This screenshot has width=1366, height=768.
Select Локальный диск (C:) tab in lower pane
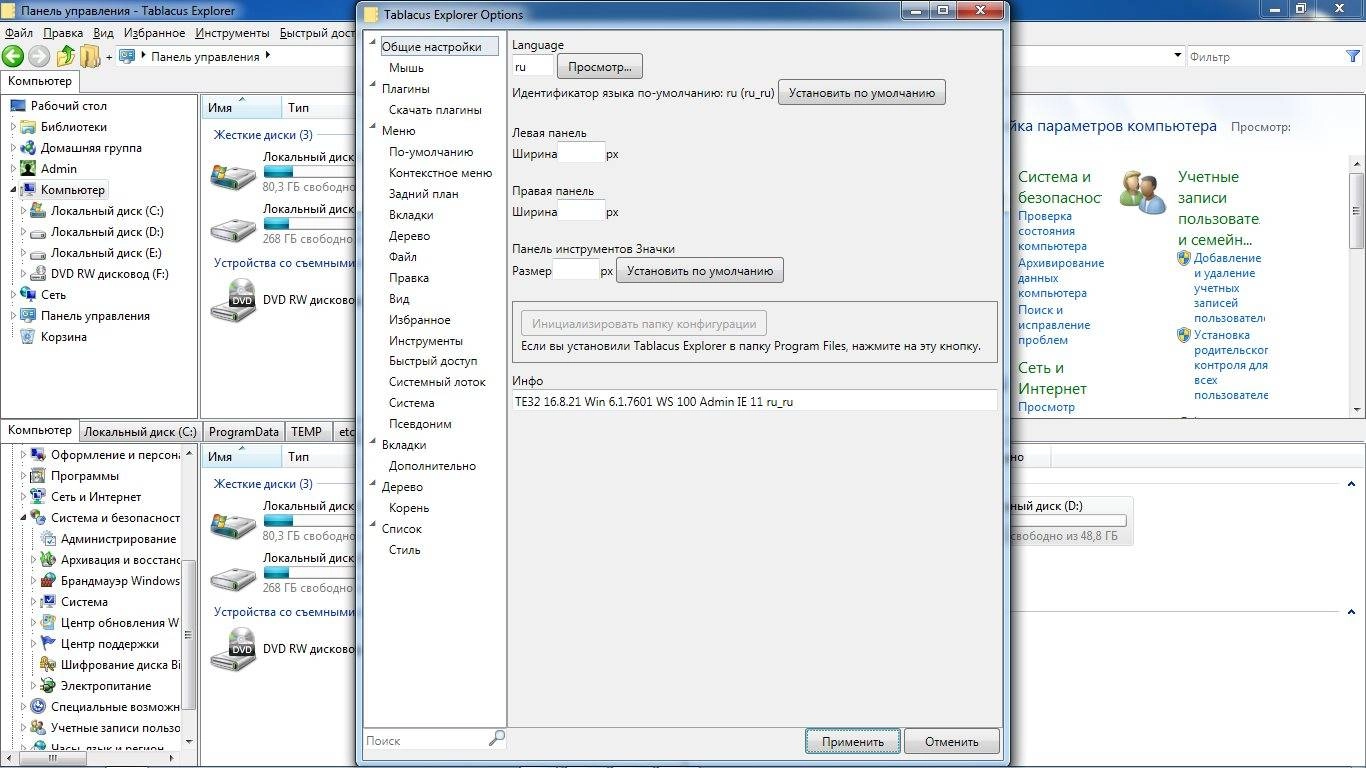click(x=140, y=432)
